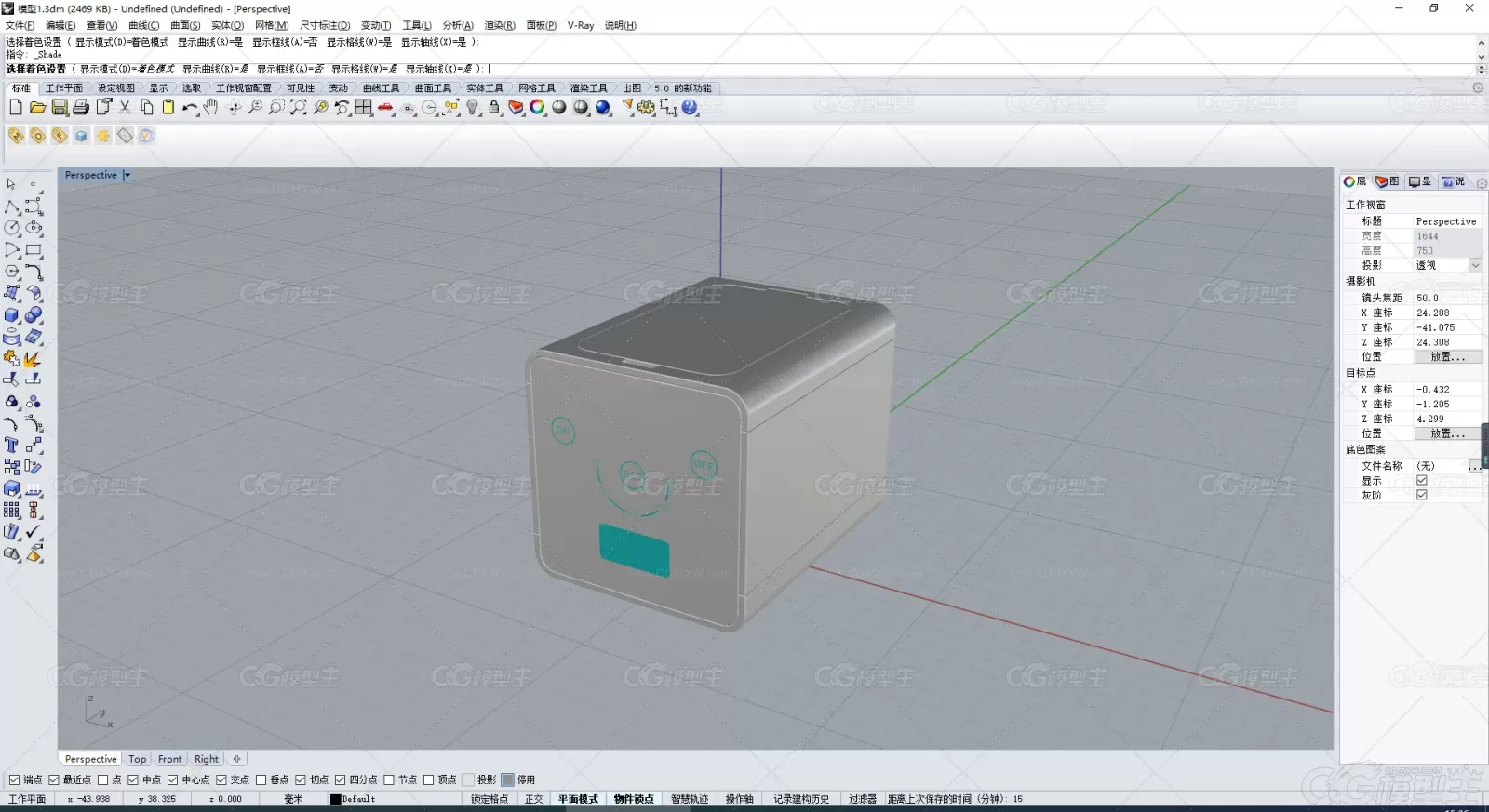
Task: Click the red car named view icon
Action: coord(385,108)
